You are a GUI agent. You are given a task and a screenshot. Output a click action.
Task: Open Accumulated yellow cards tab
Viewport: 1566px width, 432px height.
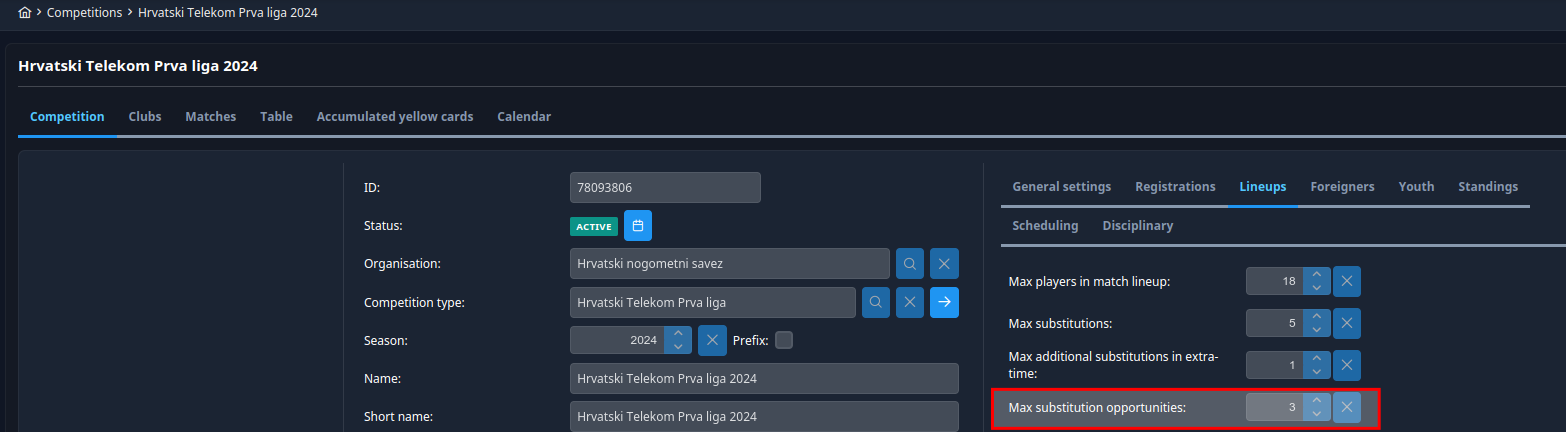[395, 117]
